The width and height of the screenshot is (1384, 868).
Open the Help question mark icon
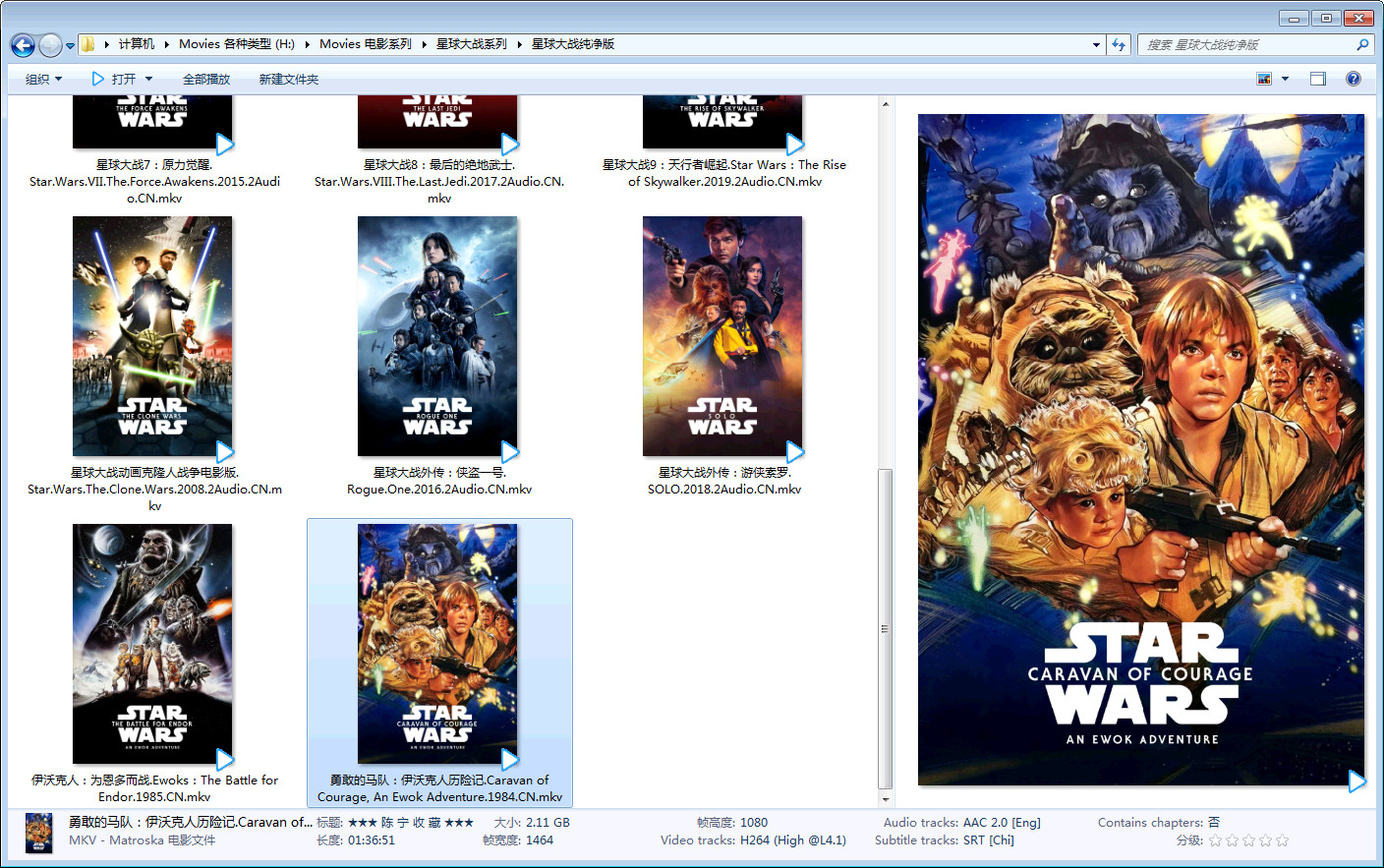(1354, 79)
